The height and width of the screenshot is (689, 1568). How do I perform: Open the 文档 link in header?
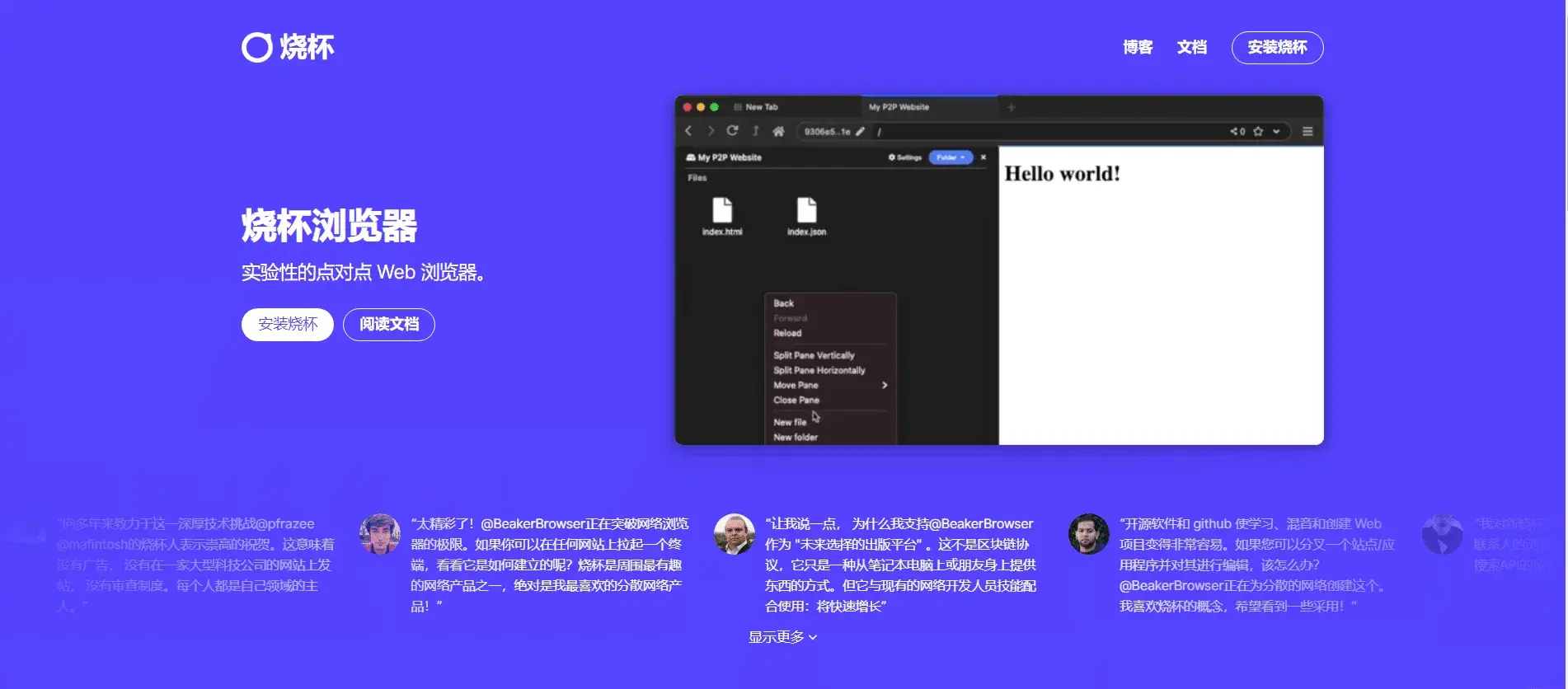[x=1192, y=47]
